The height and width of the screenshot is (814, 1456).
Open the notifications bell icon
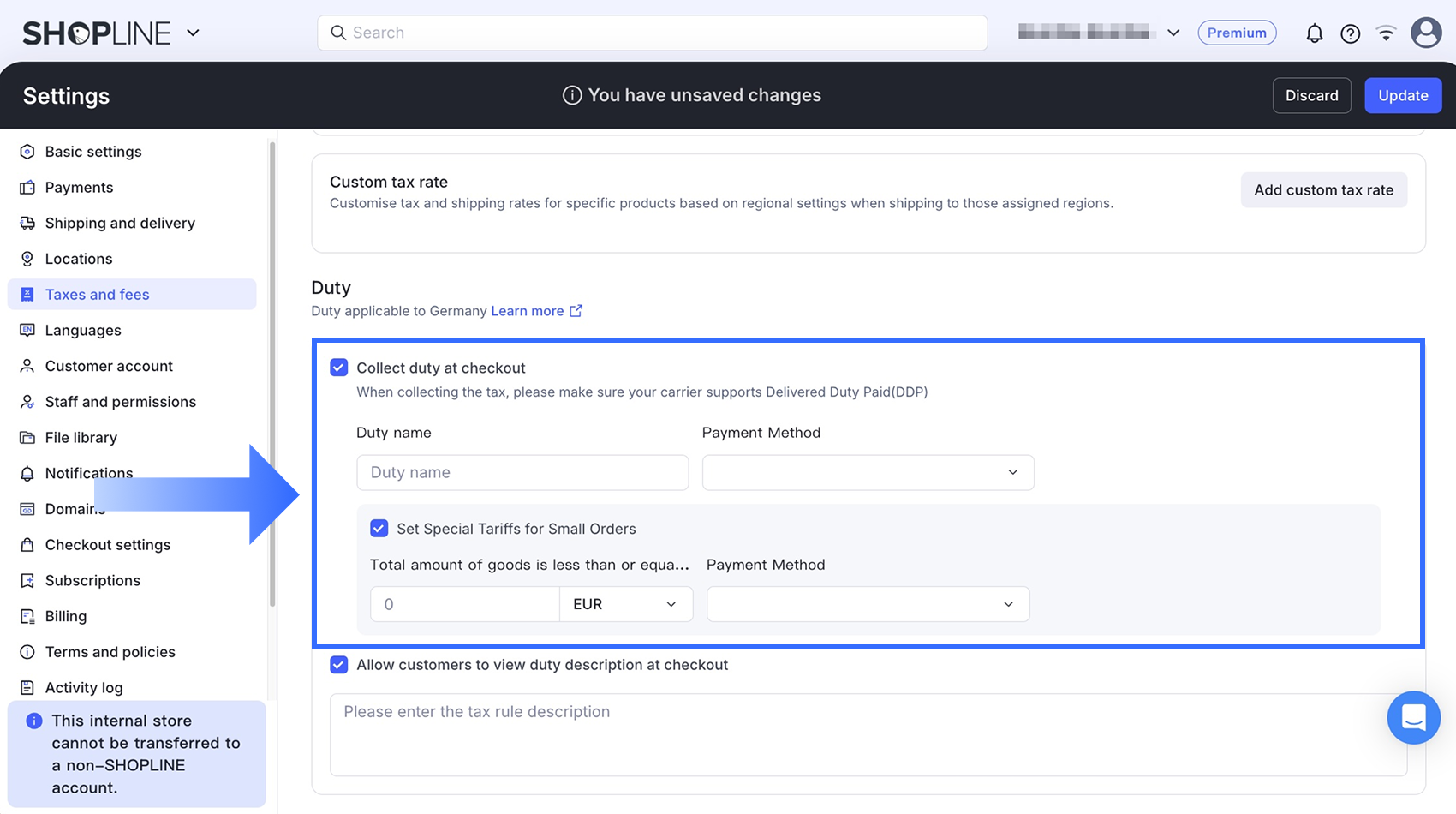(1314, 33)
